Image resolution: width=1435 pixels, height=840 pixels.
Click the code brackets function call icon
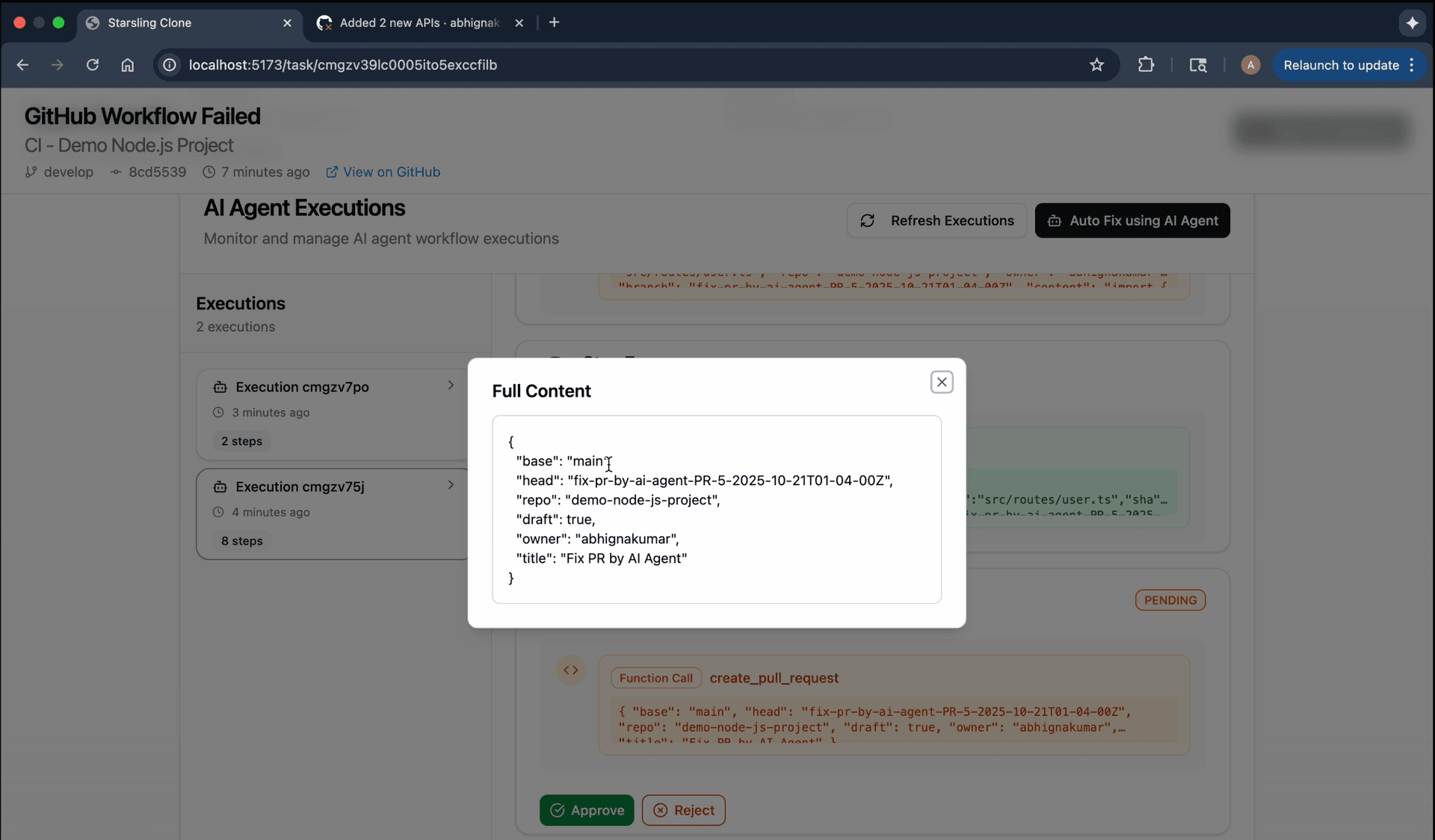click(x=571, y=670)
